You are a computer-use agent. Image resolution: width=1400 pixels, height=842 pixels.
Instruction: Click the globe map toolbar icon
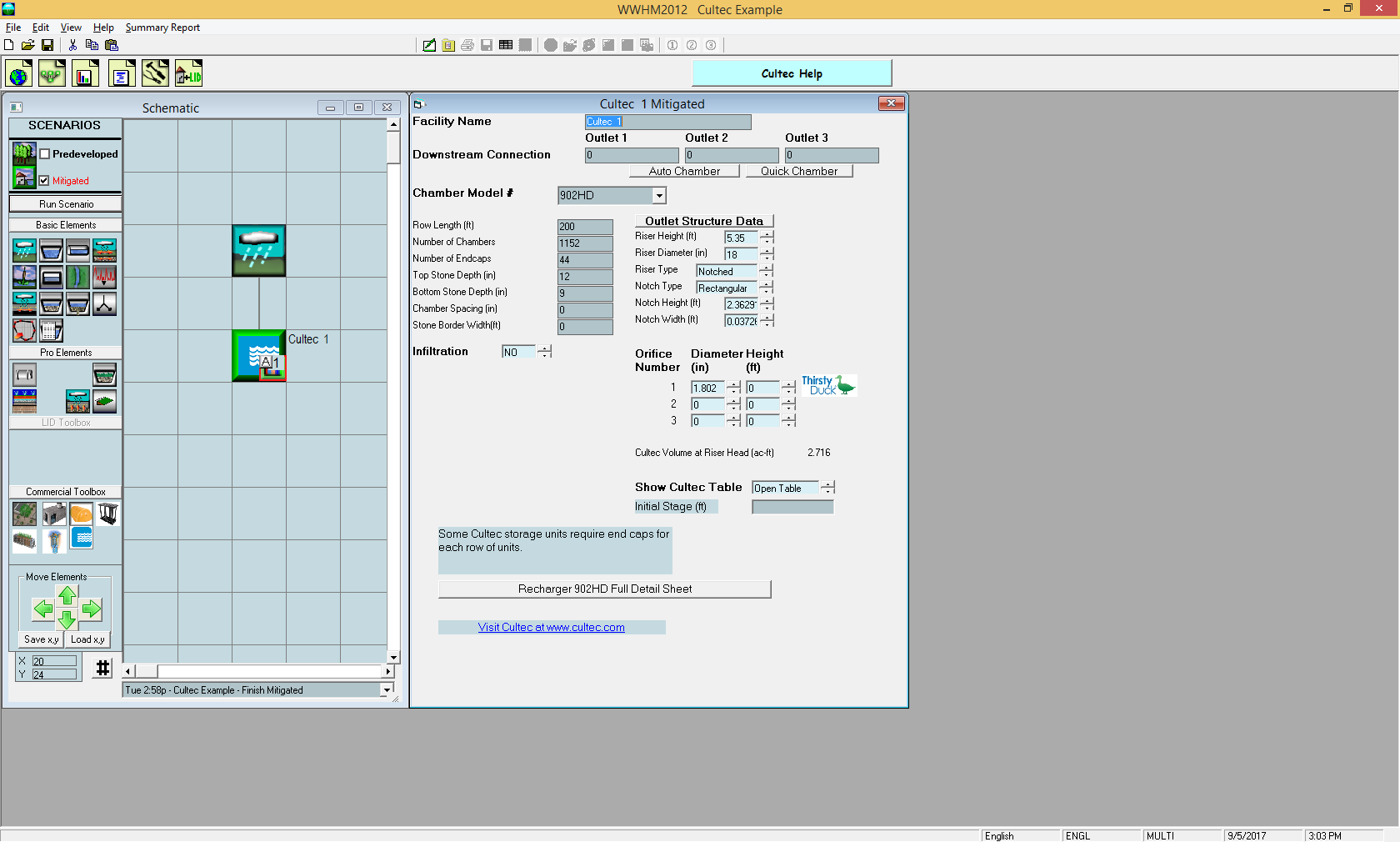(18, 74)
